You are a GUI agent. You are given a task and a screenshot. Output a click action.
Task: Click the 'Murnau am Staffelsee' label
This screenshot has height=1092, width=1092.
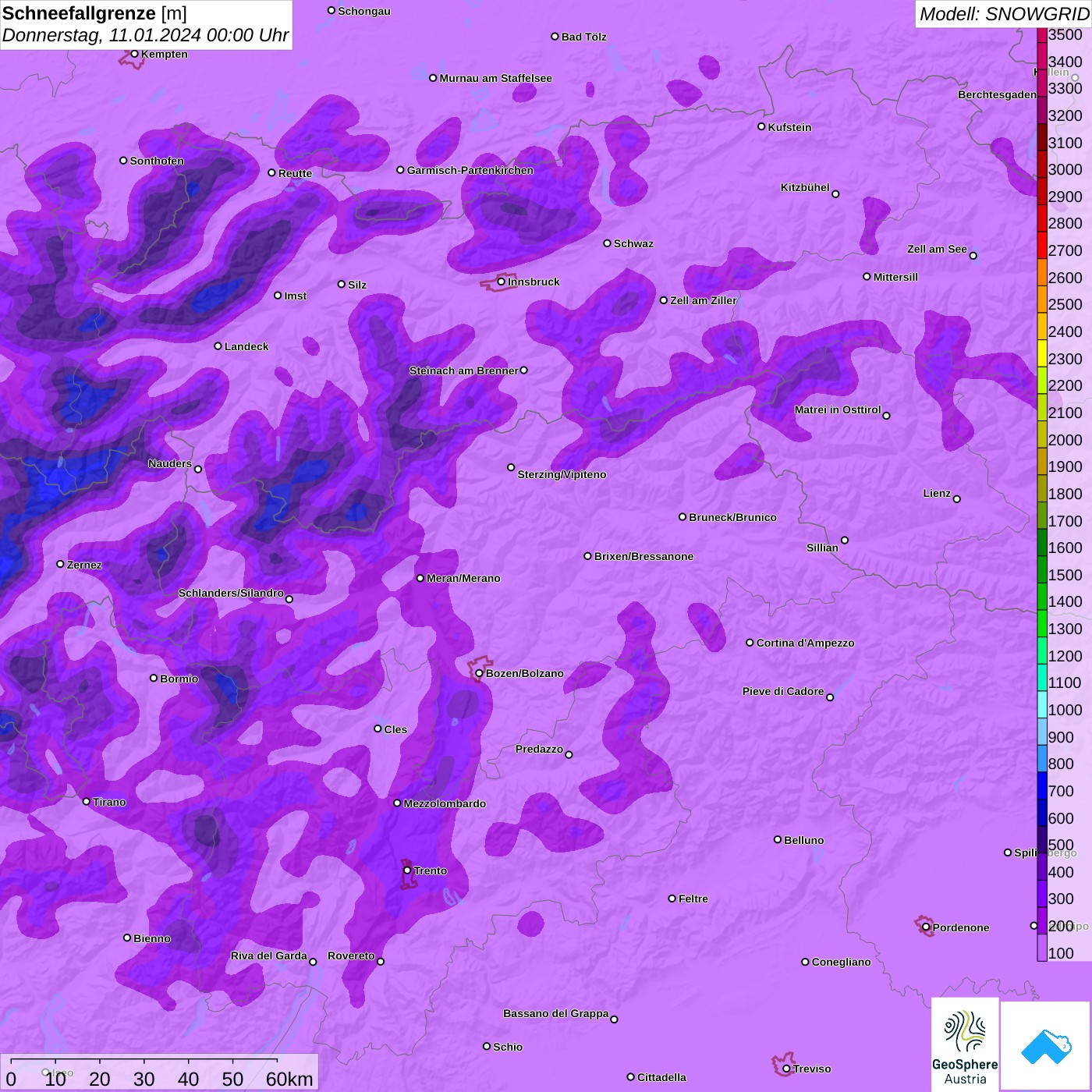point(495,78)
